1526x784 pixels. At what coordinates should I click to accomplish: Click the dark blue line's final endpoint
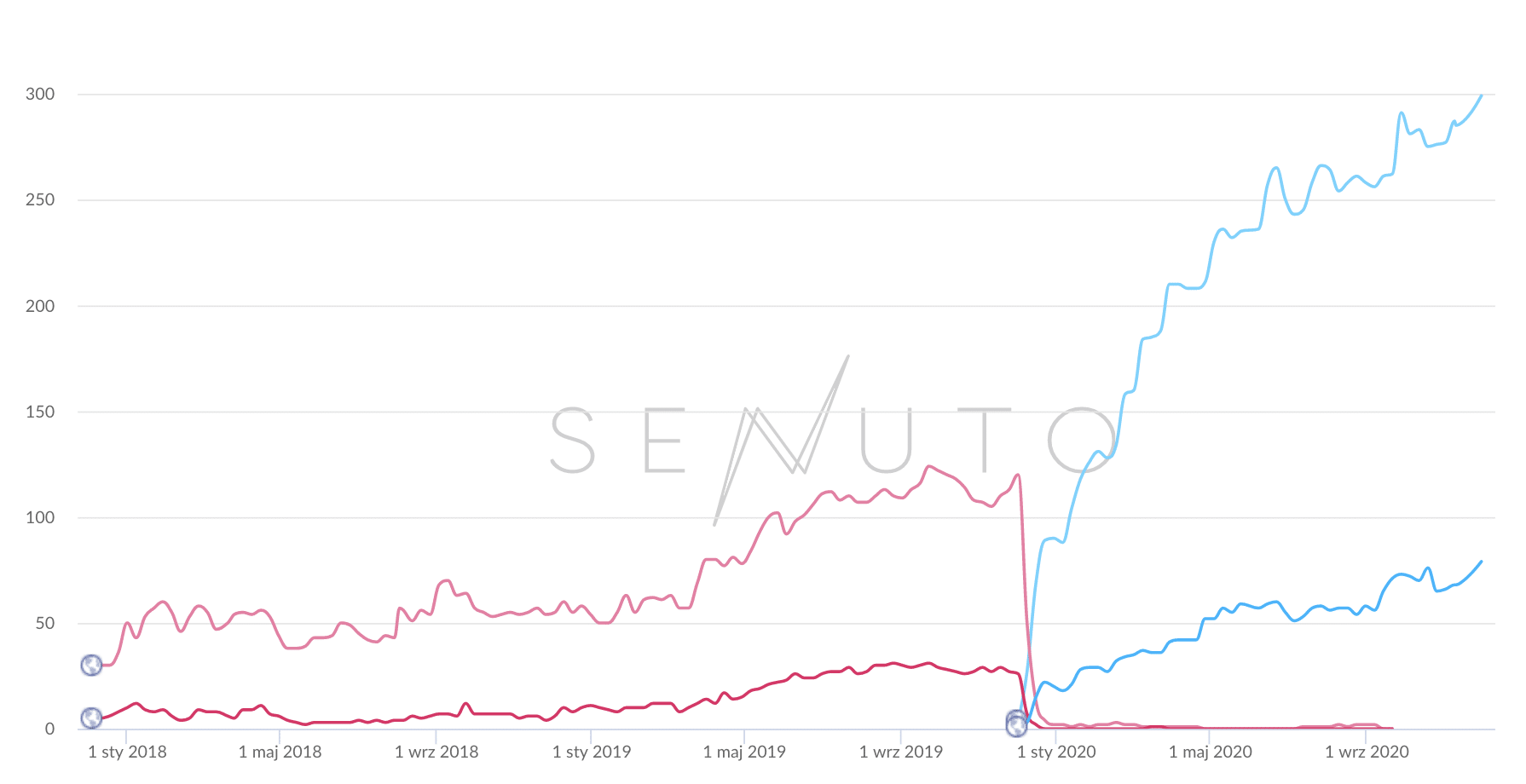(1482, 562)
